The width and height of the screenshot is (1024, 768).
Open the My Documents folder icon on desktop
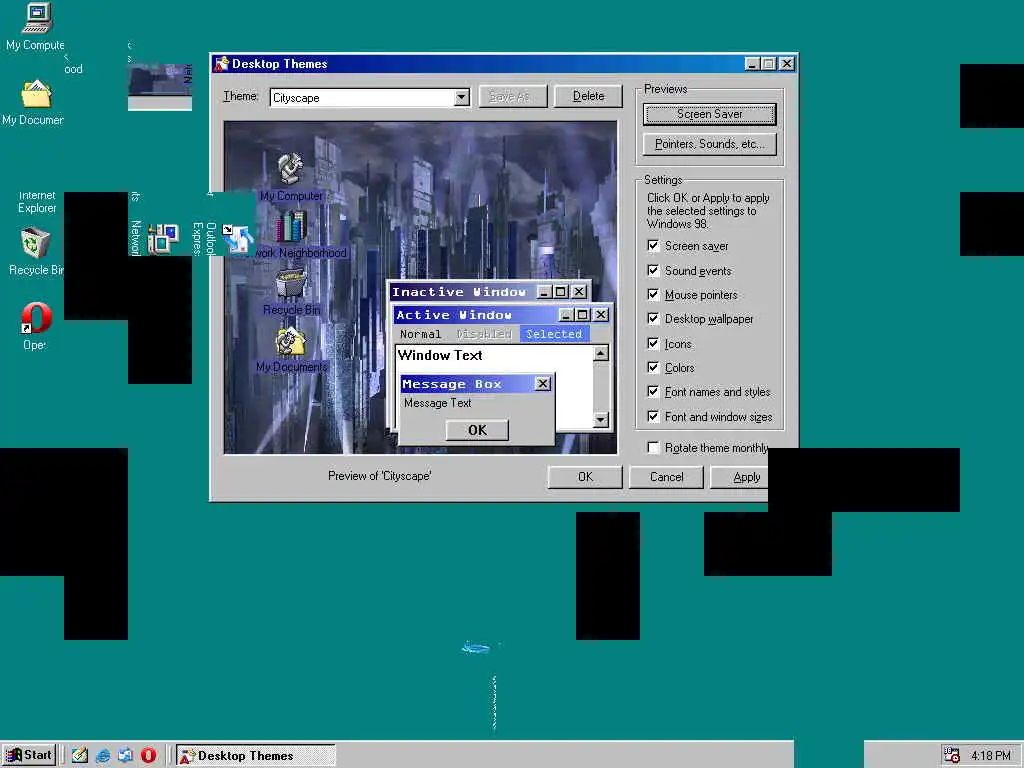(36, 94)
